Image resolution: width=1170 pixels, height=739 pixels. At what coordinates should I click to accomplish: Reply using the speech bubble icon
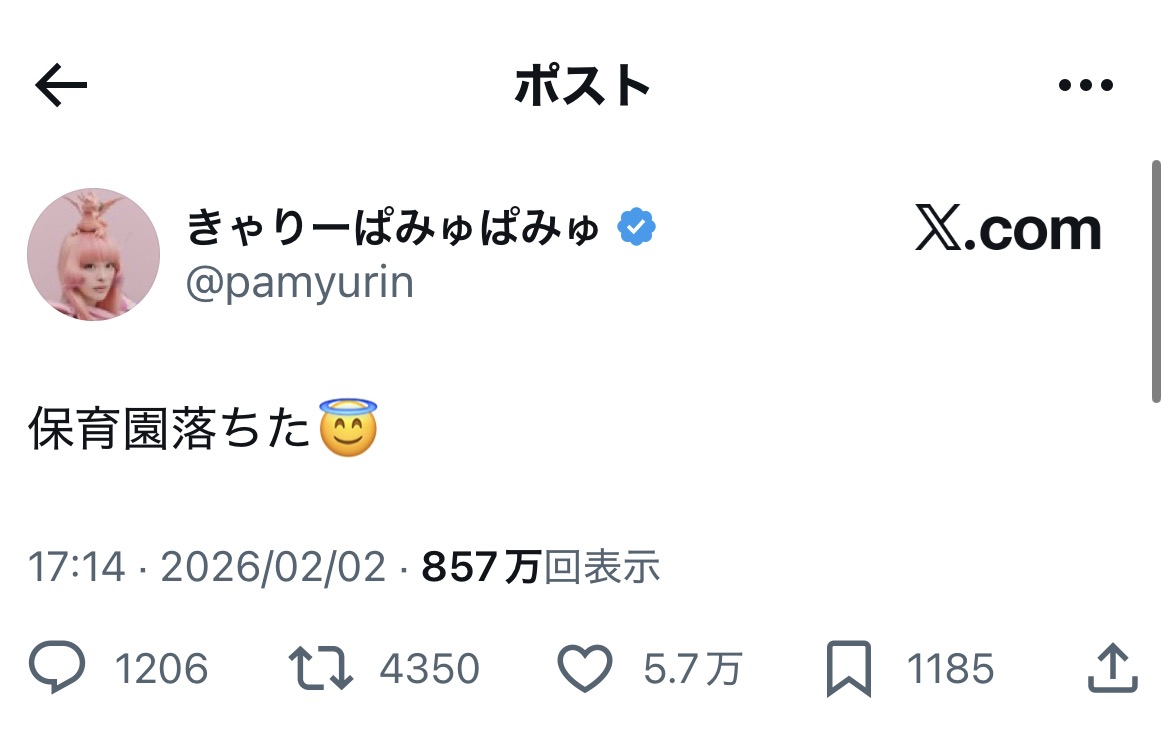click(x=57, y=668)
